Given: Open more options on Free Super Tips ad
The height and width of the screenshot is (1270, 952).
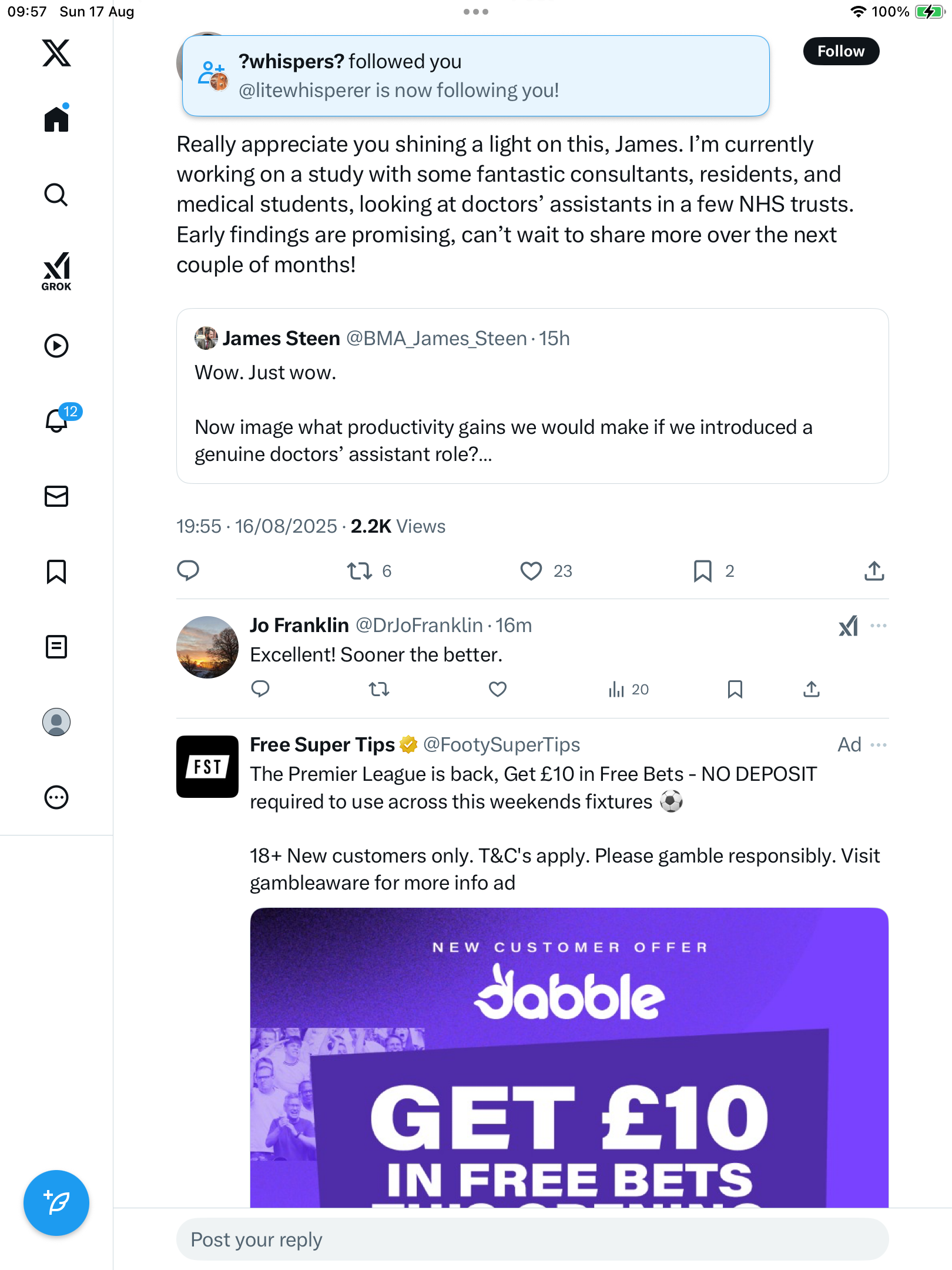Looking at the screenshot, I should (x=879, y=745).
